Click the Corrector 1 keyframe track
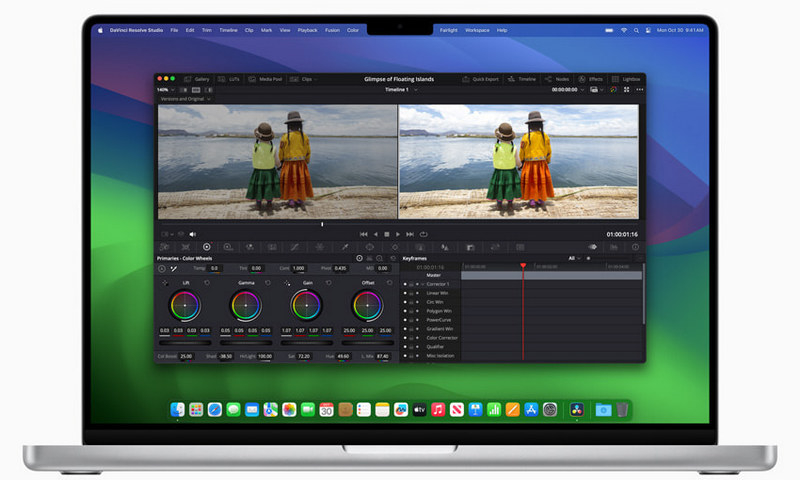This screenshot has width=800, height=480. point(437,284)
